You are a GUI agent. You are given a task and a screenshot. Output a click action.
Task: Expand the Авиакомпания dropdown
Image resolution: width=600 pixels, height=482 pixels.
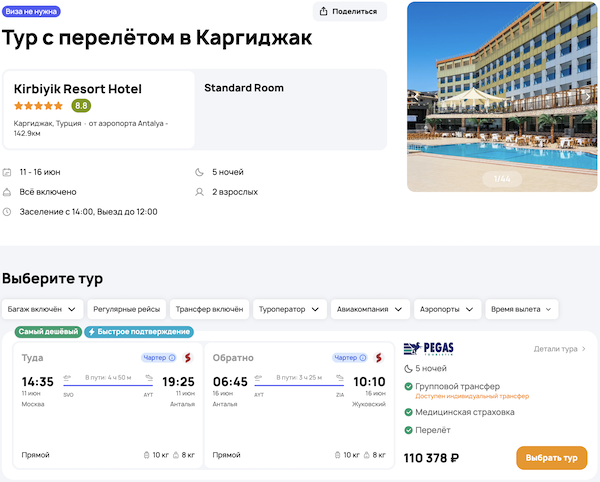[371, 309]
